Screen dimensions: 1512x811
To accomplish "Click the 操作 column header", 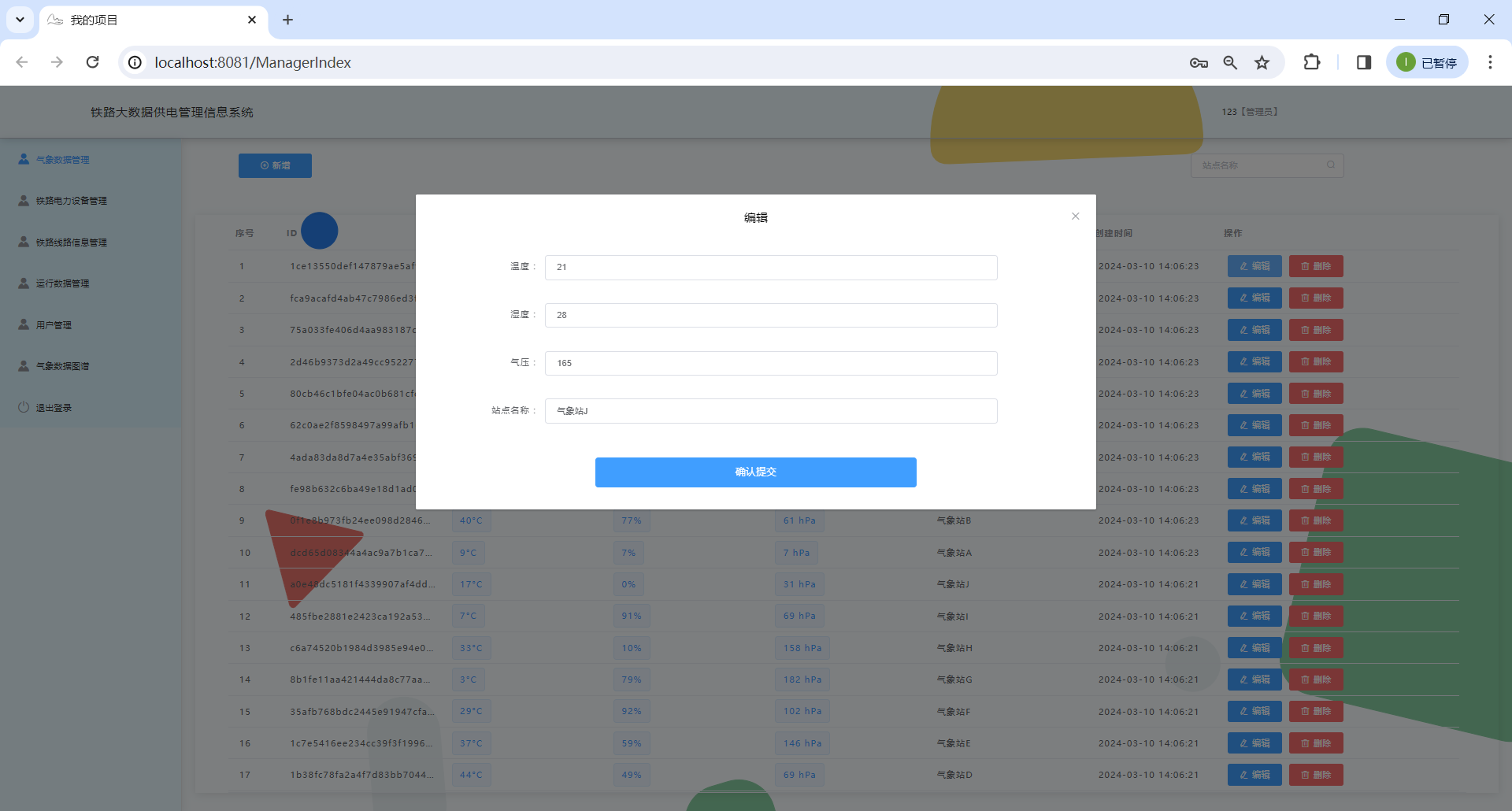I will [1232, 233].
